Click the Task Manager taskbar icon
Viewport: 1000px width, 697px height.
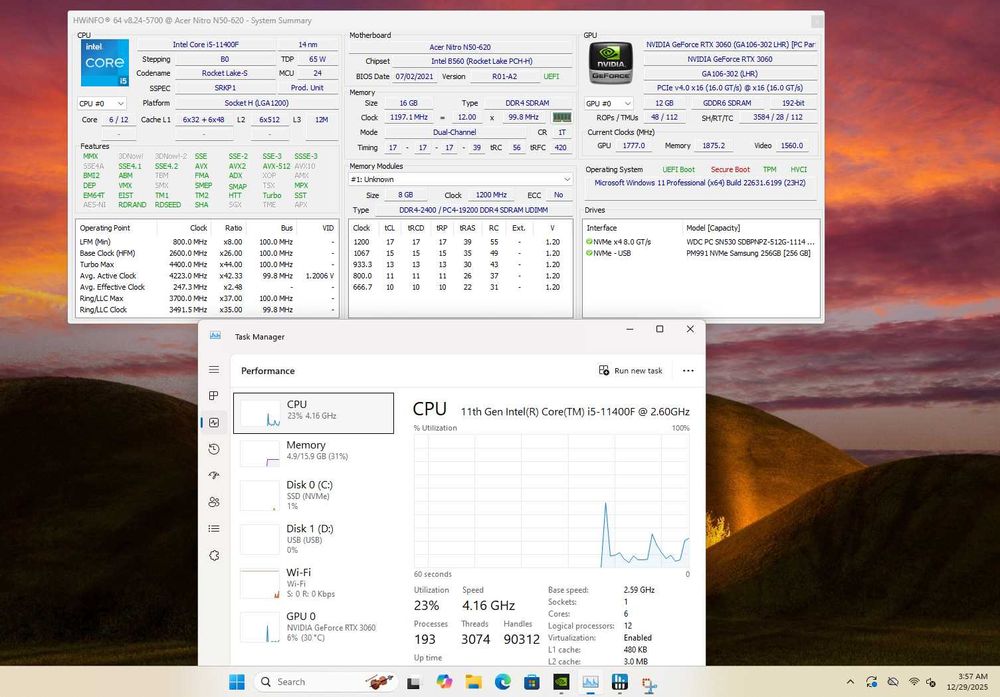(591, 682)
